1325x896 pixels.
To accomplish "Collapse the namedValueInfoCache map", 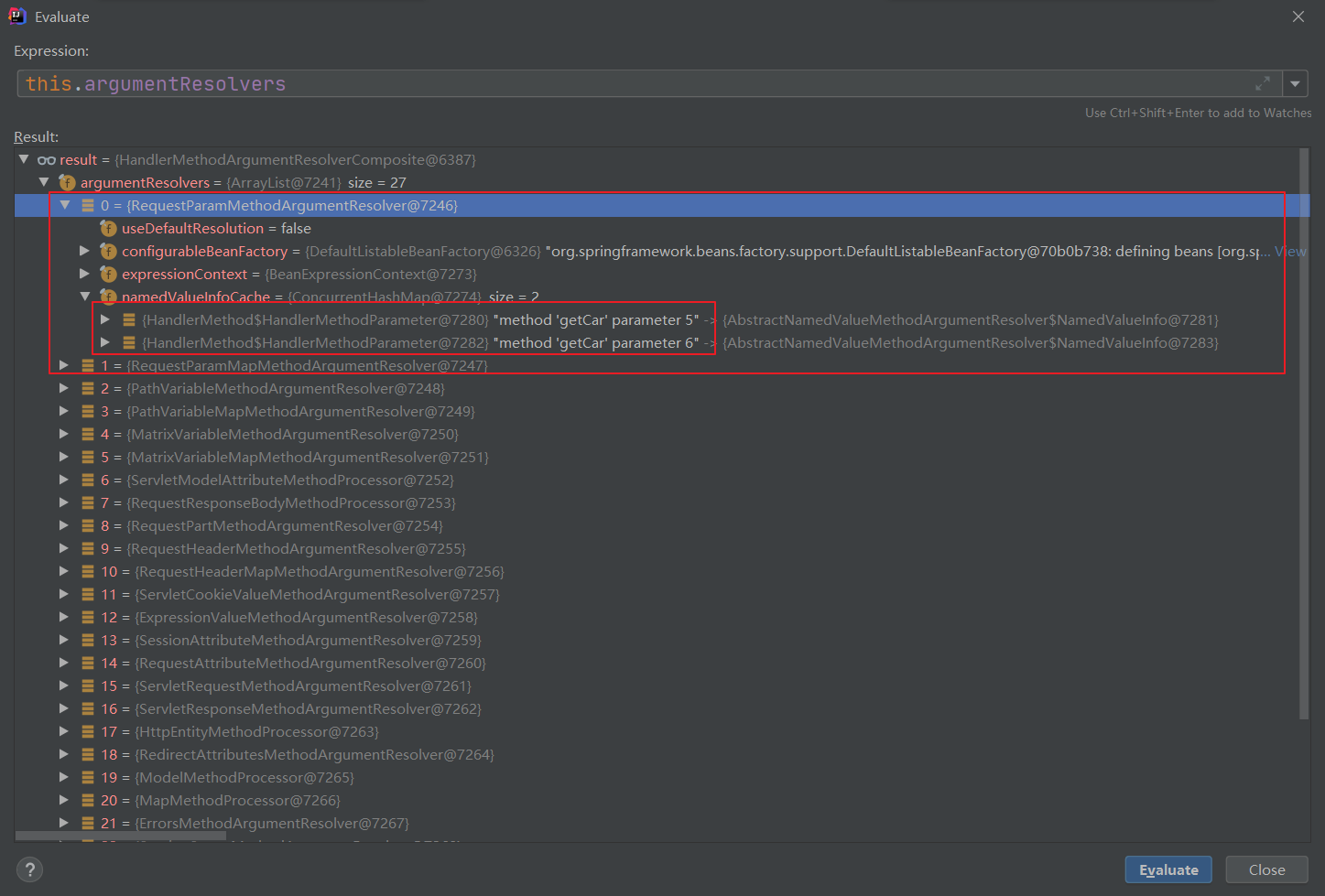I will [x=85, y=297].
